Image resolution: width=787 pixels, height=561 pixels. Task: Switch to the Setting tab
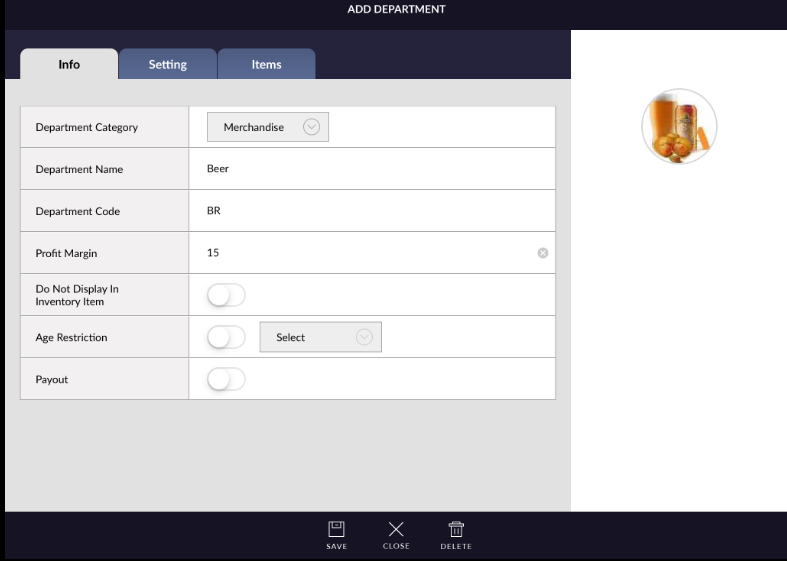point(168,64)
